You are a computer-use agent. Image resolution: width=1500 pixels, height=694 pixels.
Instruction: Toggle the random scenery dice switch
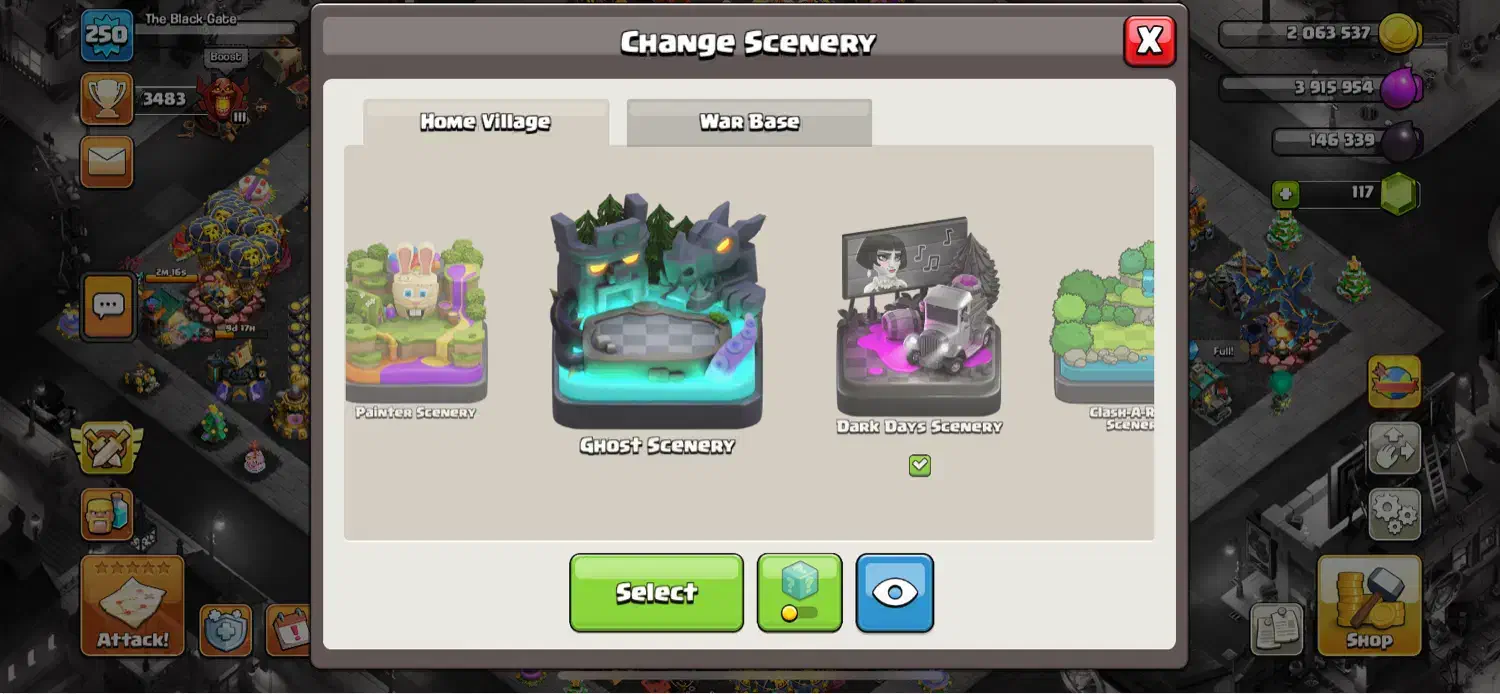(x=799, y=593)
